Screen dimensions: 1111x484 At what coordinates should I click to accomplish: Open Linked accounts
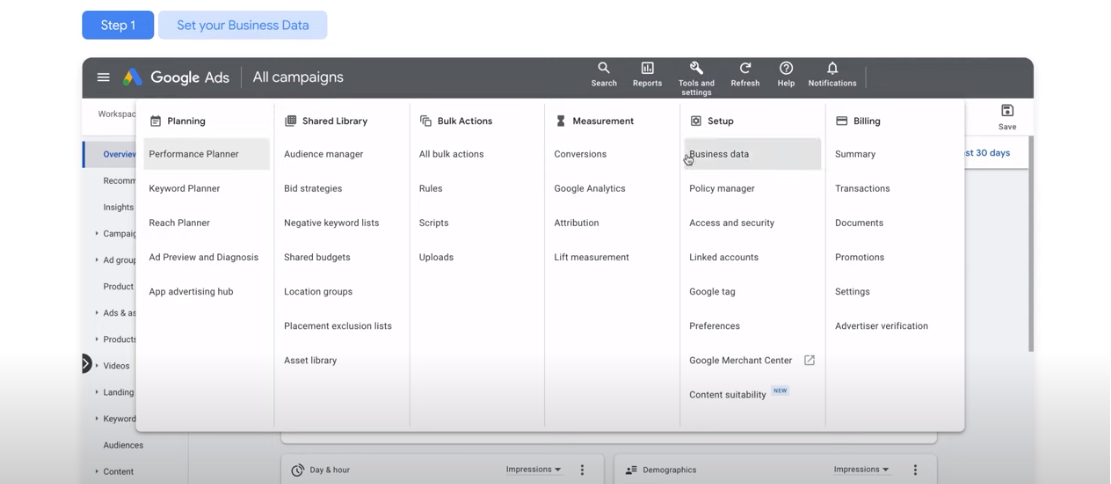724,257
